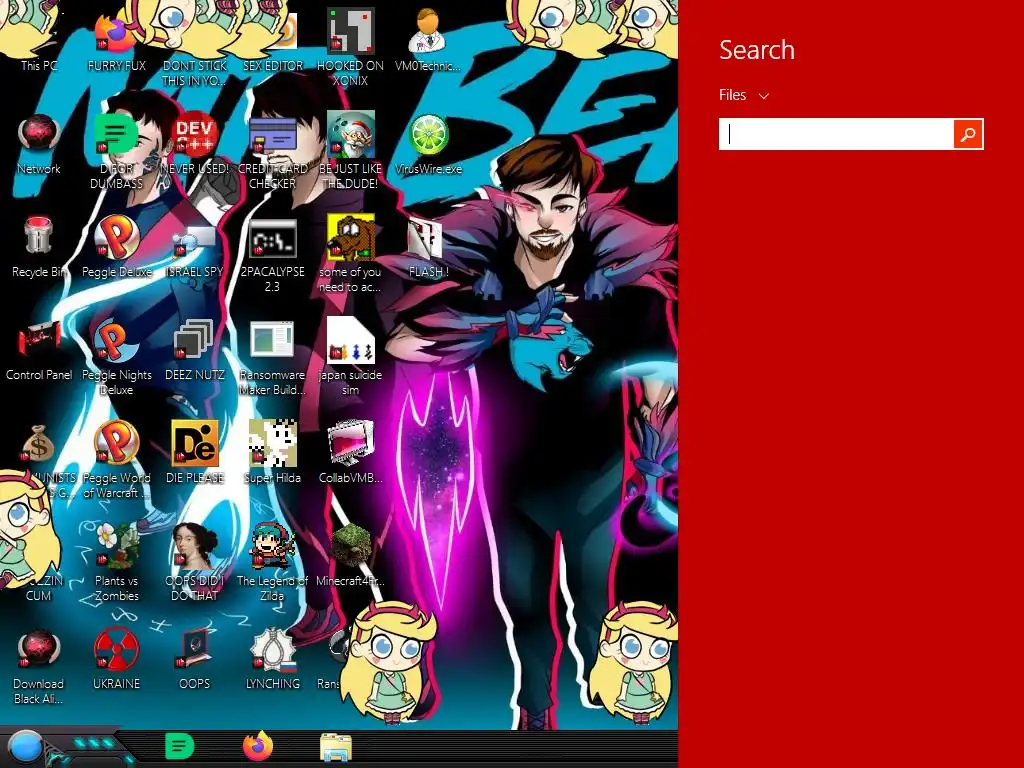Select the UKRAINE radiation symbol icon
1024x768 pixels.
pyautogui.click(x=116, y=660)
